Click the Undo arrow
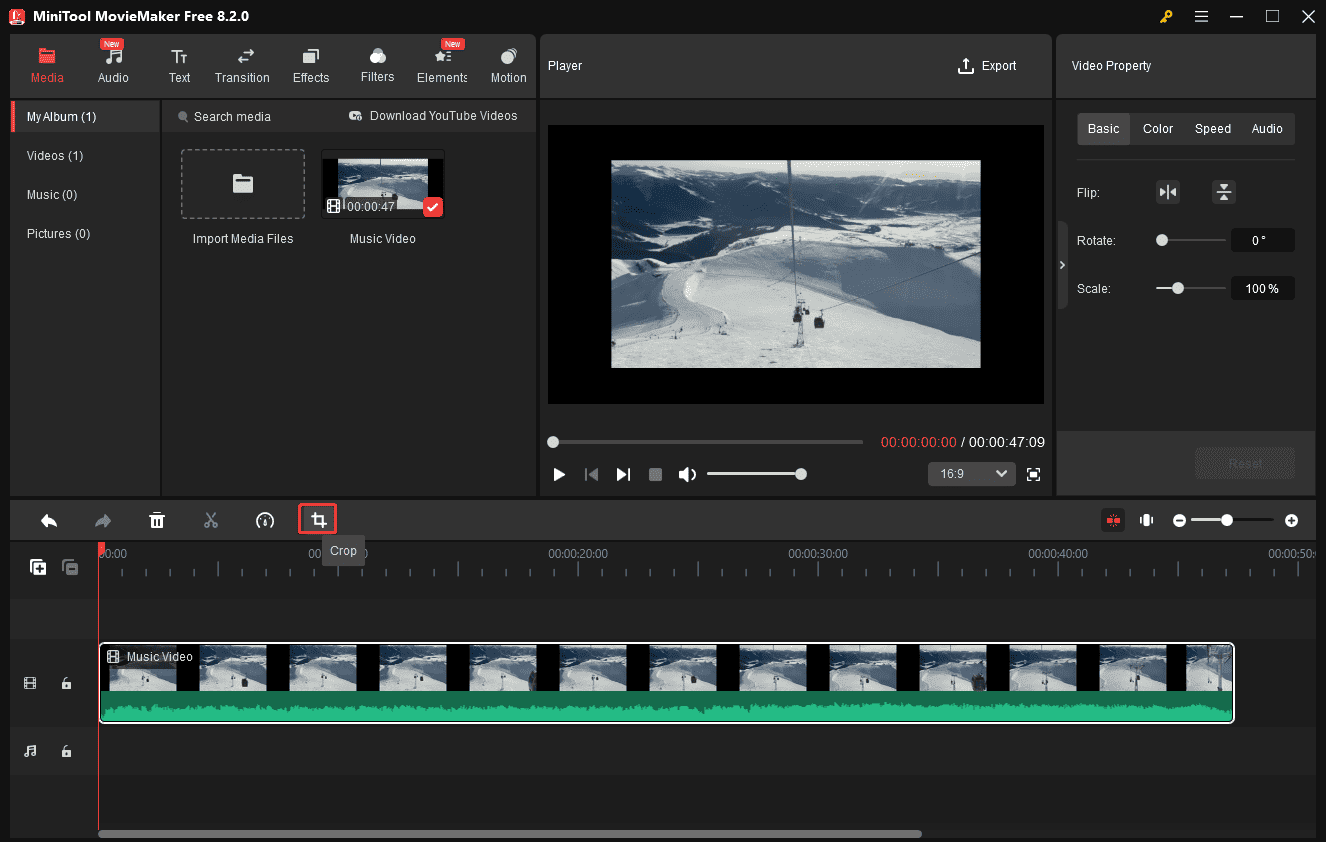 [x=49, y=520]
